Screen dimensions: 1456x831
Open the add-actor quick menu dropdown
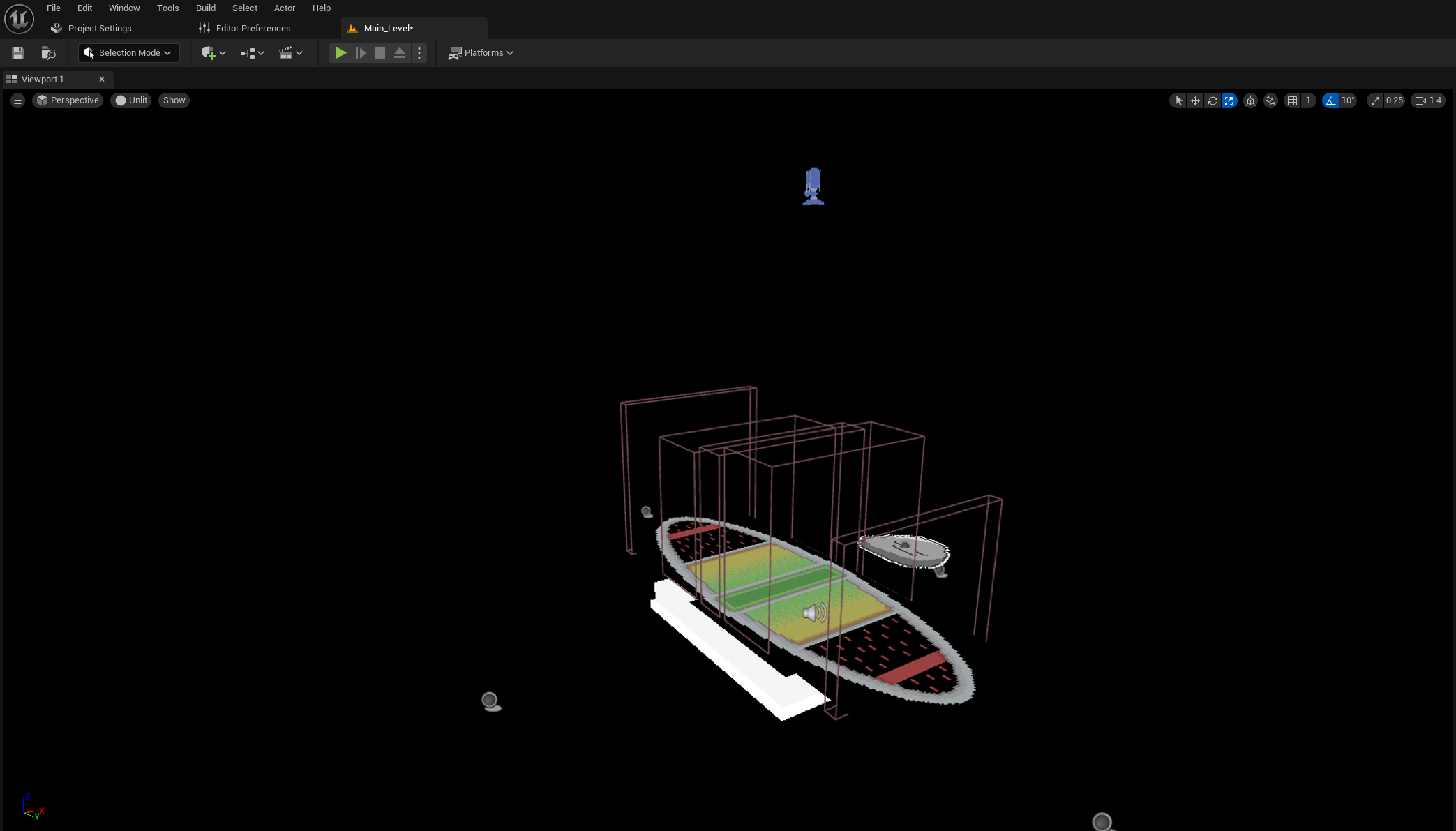tap(213, 53)
